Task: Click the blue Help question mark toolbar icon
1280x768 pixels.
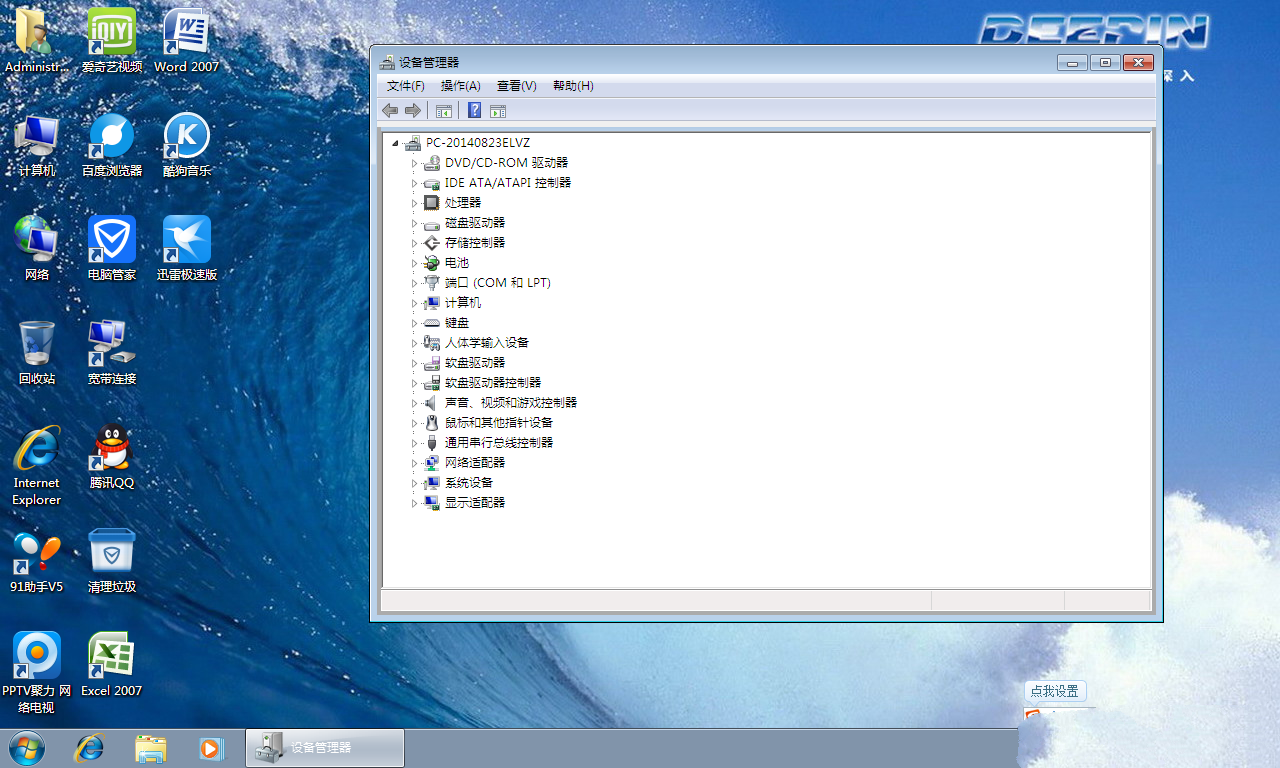Action: coord(475,111)
